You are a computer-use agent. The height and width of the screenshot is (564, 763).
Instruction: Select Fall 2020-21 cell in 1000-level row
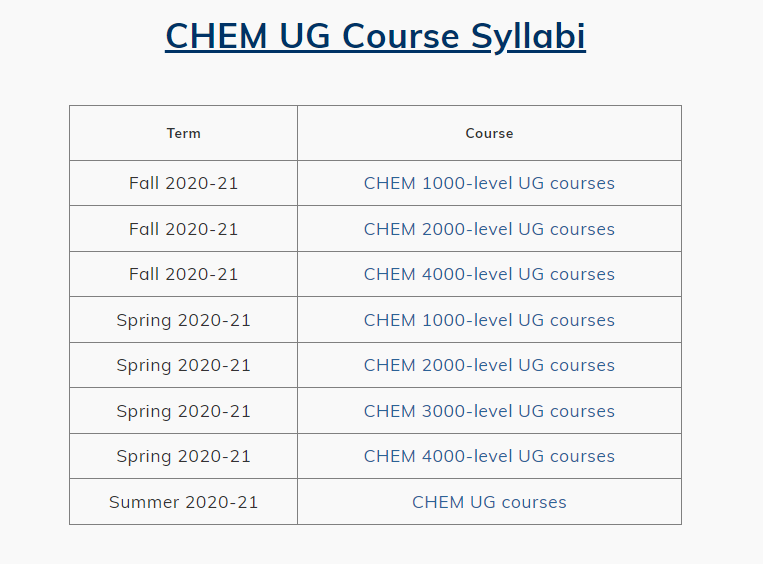pos(183,183)
